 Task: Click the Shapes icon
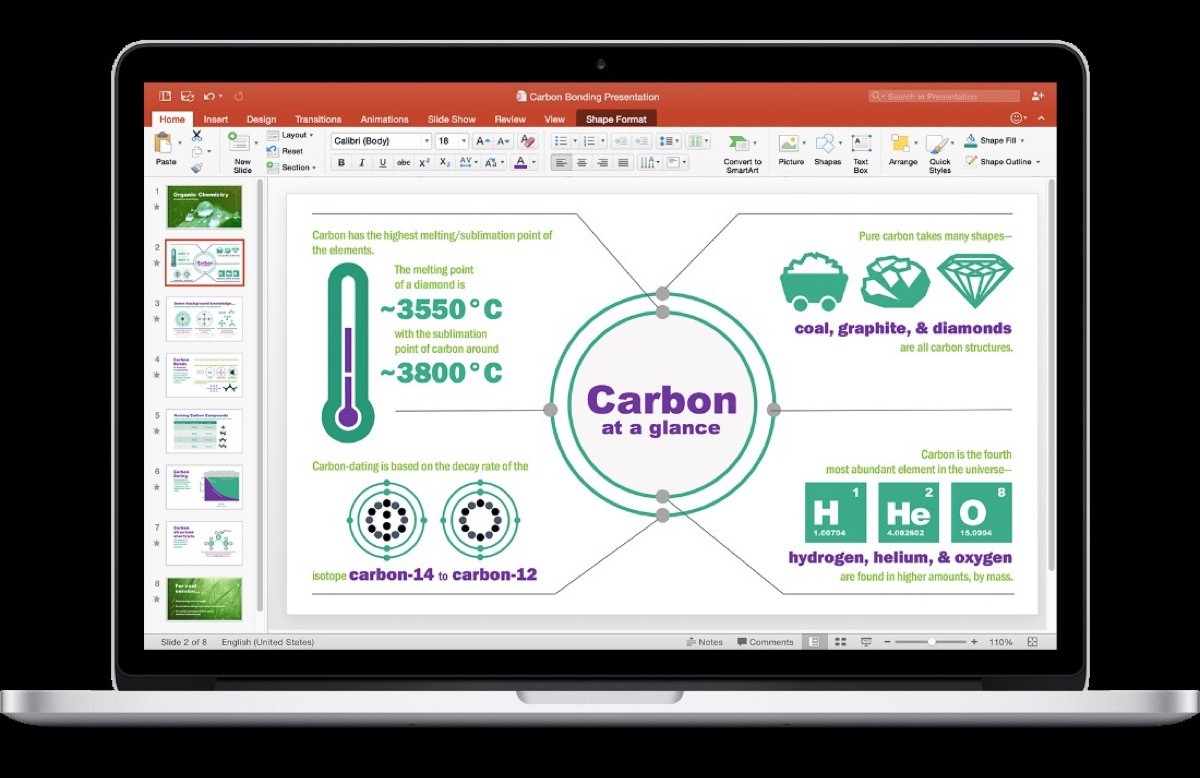(x=827, y=143)
